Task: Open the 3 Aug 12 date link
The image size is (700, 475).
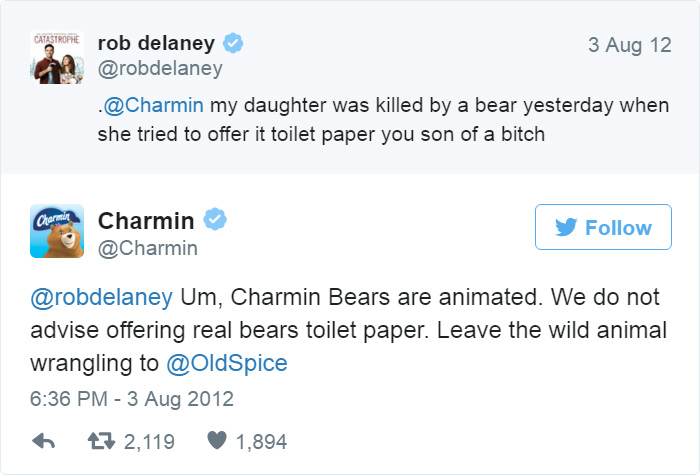Action: [629, 45]
